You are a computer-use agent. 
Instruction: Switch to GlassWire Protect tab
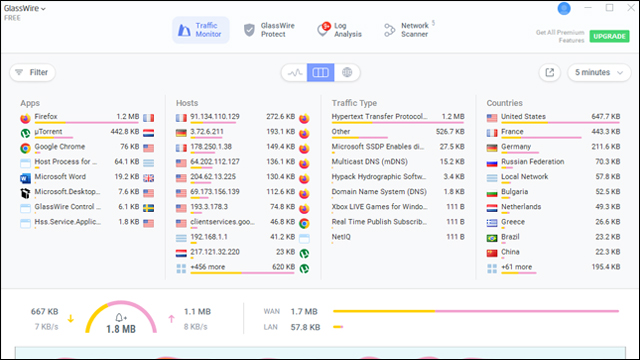tap(269, 30)
